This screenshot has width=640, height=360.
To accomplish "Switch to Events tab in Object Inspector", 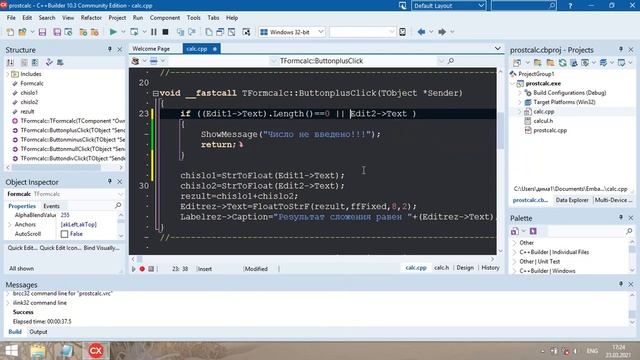I will [x=51, y=206].
